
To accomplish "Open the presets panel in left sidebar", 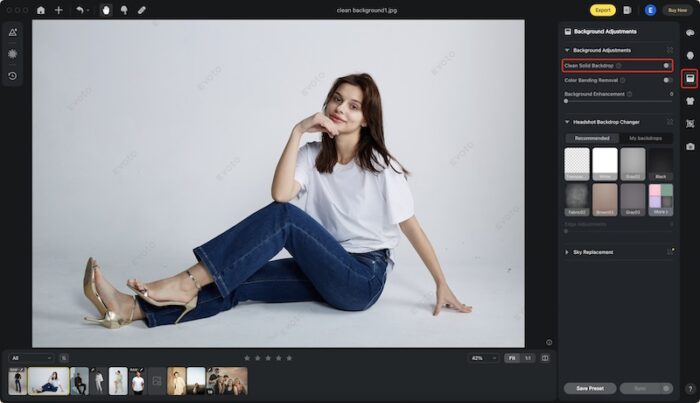I will click(x=12, y=32).
